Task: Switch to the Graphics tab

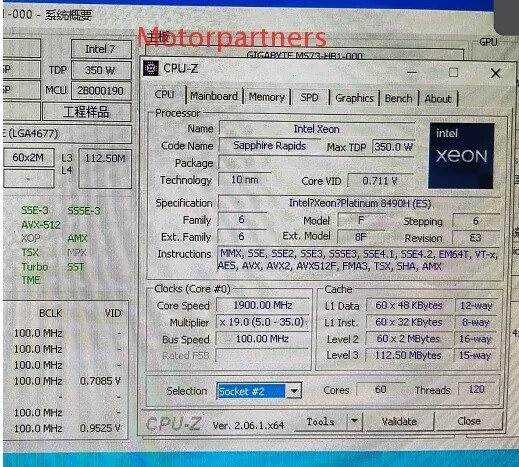Action: point(354,98)
